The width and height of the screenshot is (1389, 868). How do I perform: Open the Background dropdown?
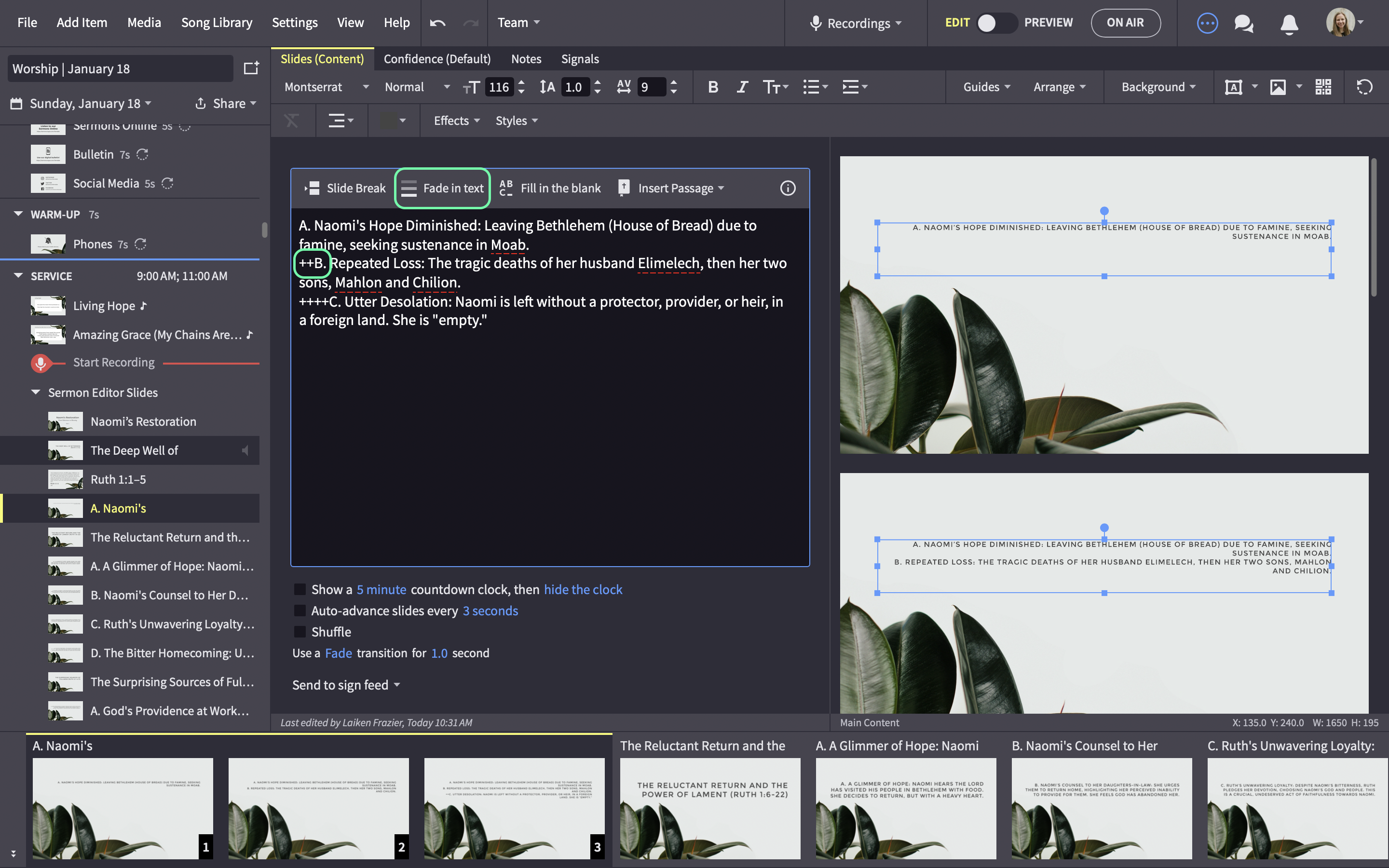1158,87
